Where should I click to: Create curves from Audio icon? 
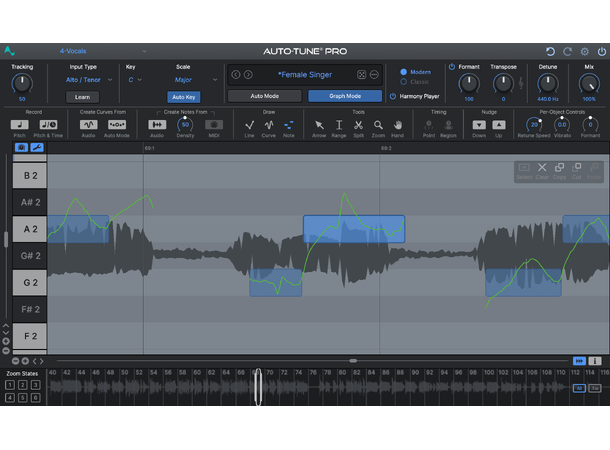point(88,124)
